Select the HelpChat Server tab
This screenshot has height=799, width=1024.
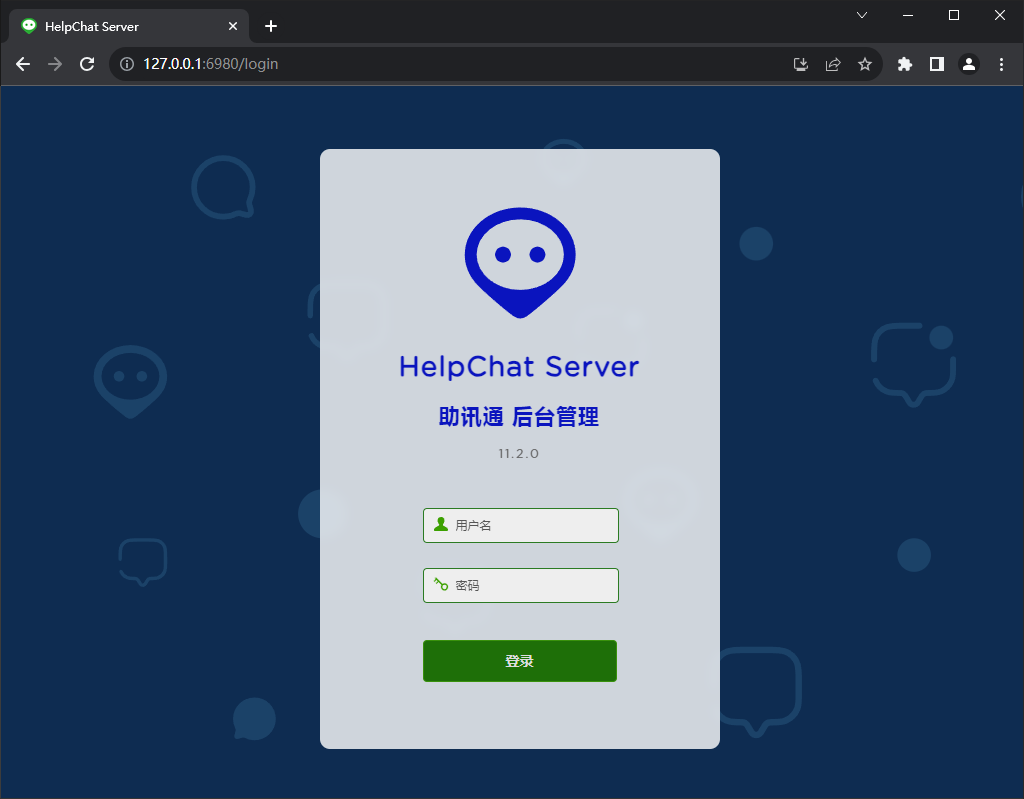coord(129,26)
